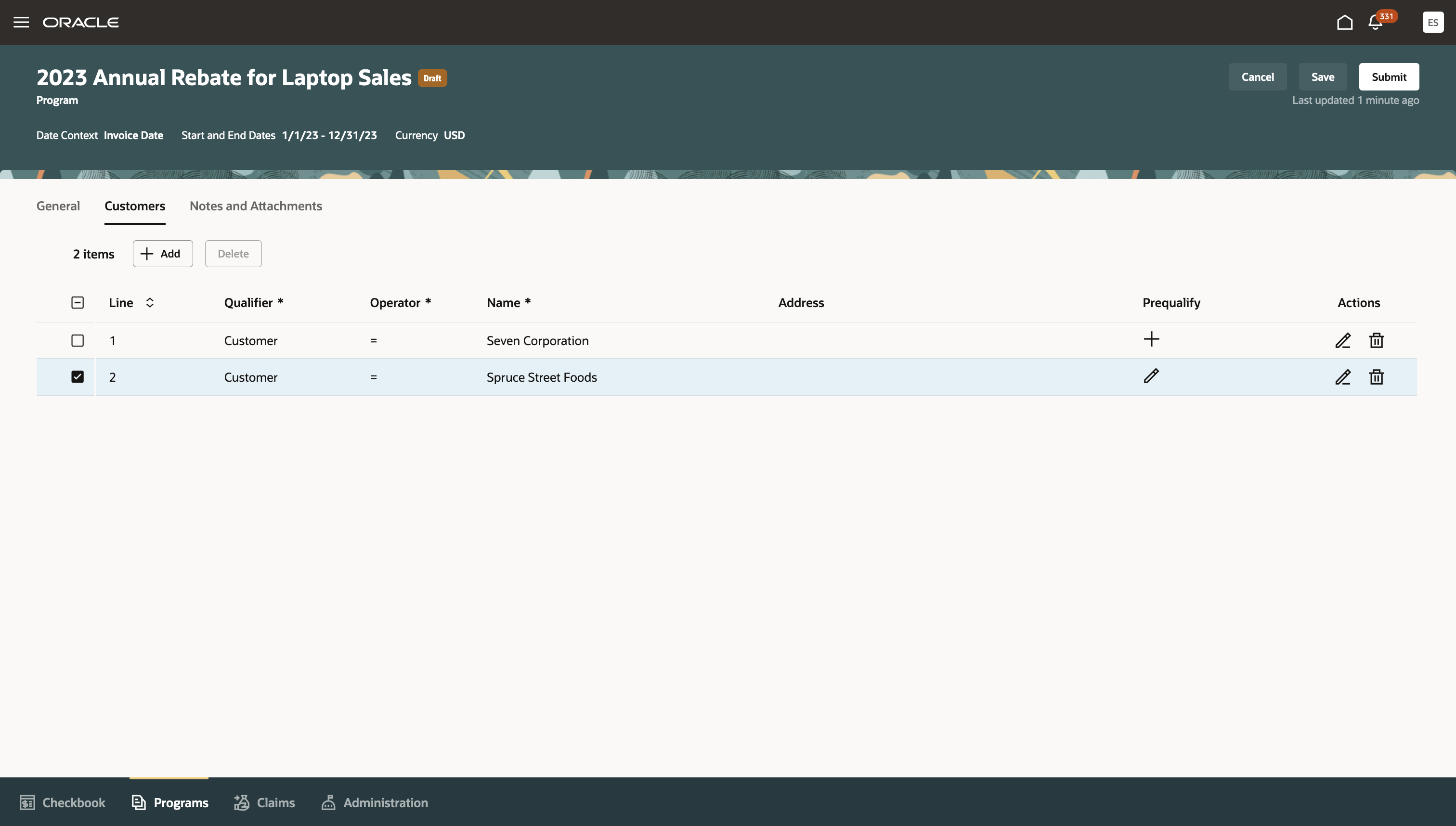Uncheck the line 2 row checkbox

click(78, 377)
